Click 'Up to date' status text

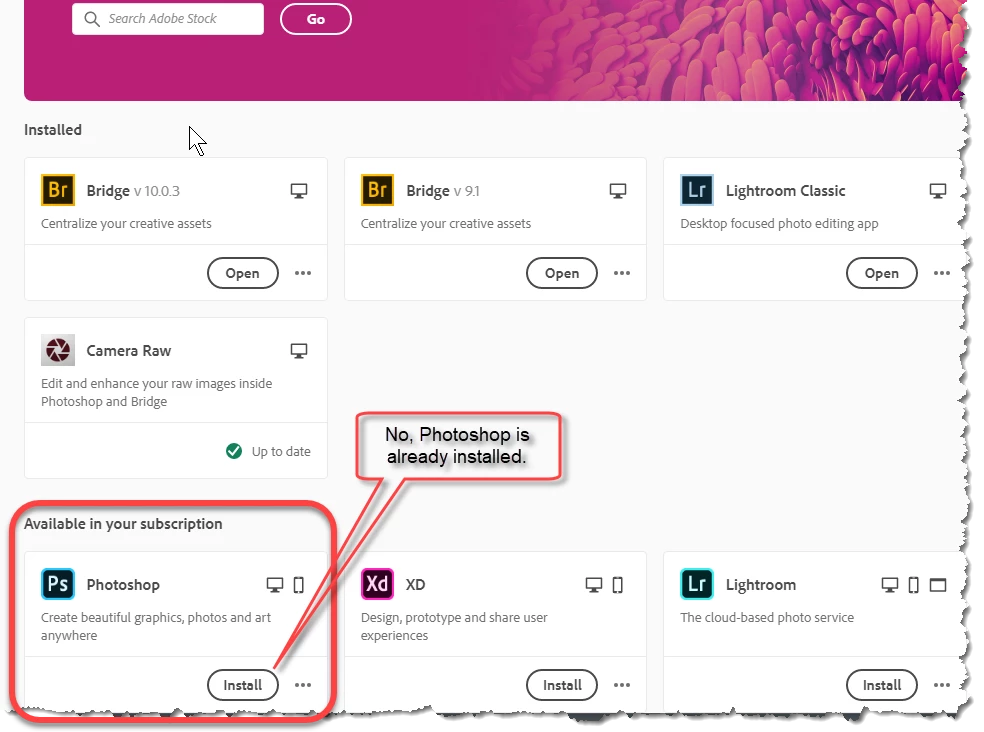(281, 451)
